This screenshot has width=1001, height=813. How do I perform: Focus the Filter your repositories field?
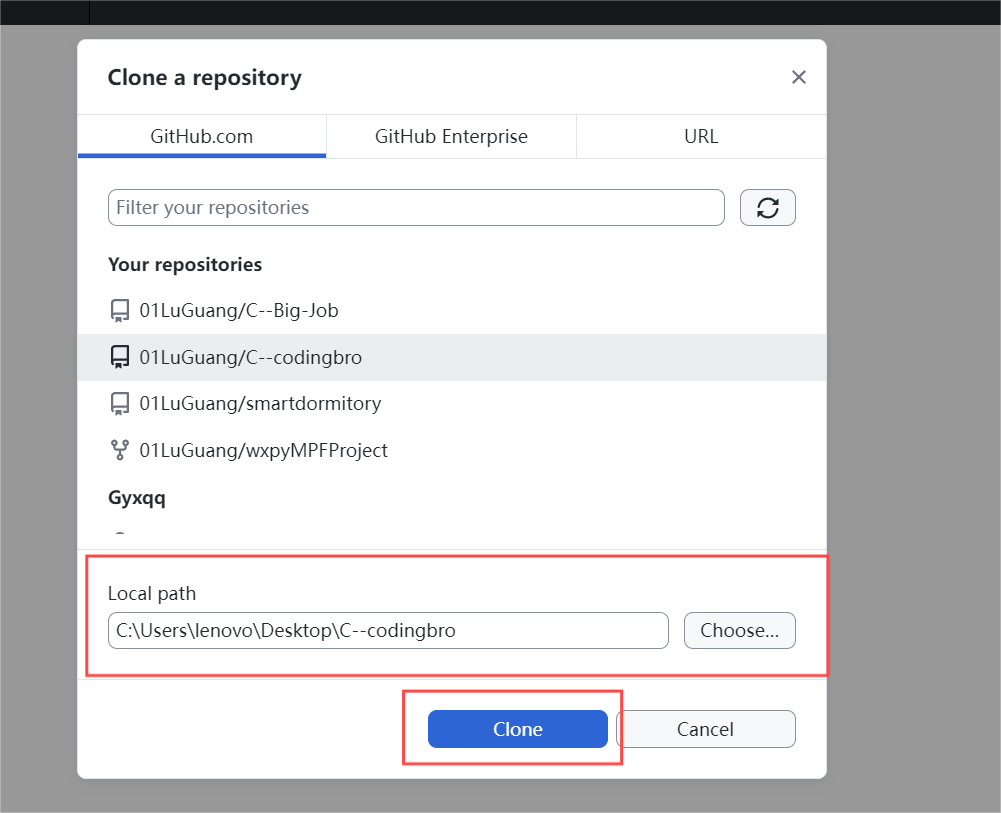tap(416, 207)
